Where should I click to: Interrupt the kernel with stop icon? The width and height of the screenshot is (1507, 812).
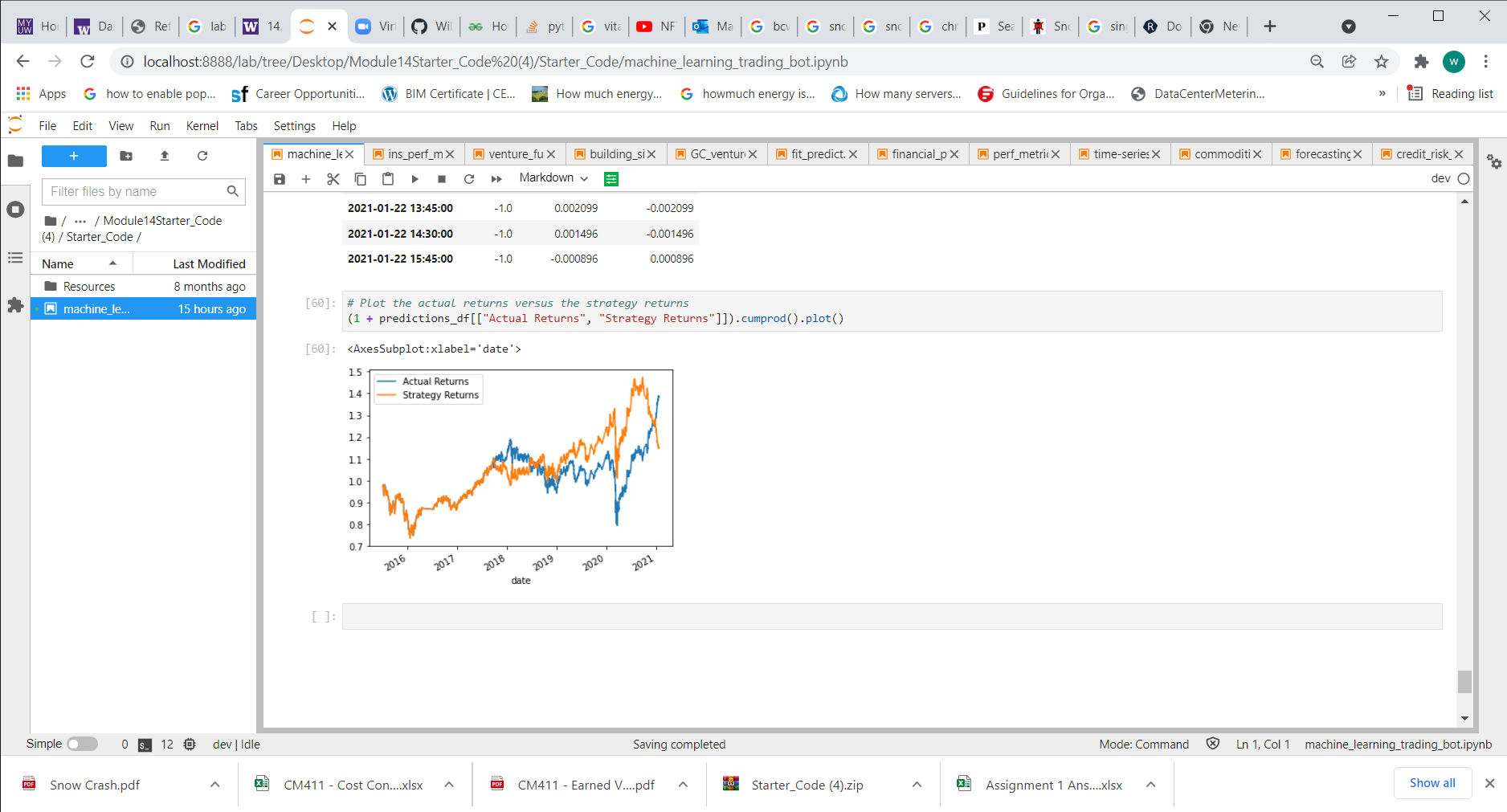click(x=442, y=179)
